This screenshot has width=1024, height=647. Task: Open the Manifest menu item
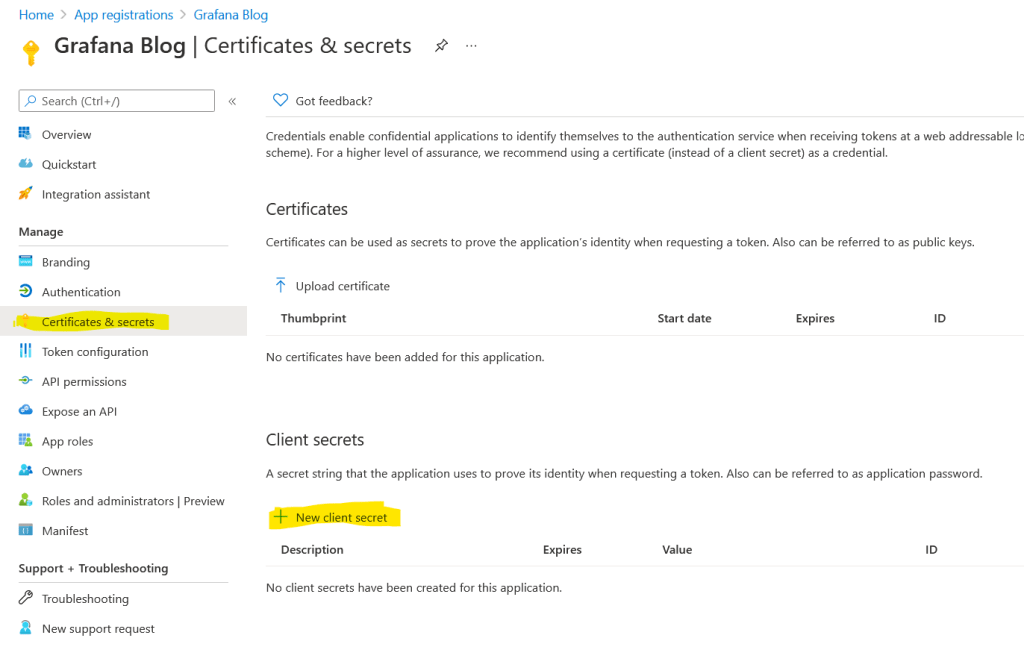coord(65,531)
